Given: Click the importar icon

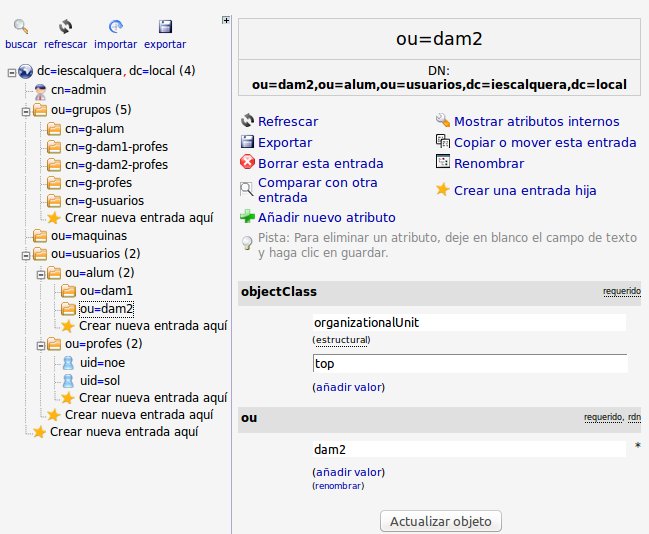Looking at the screenshot, I should [115, 27].
